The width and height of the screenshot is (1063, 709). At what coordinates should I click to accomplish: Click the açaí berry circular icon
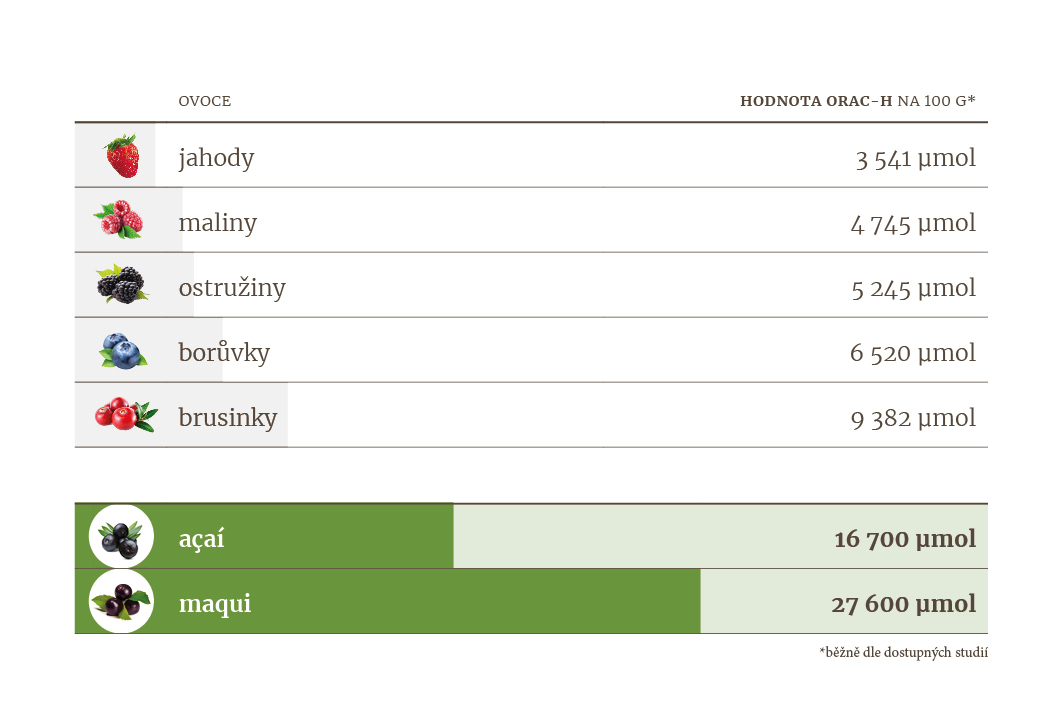click(121, 536)
